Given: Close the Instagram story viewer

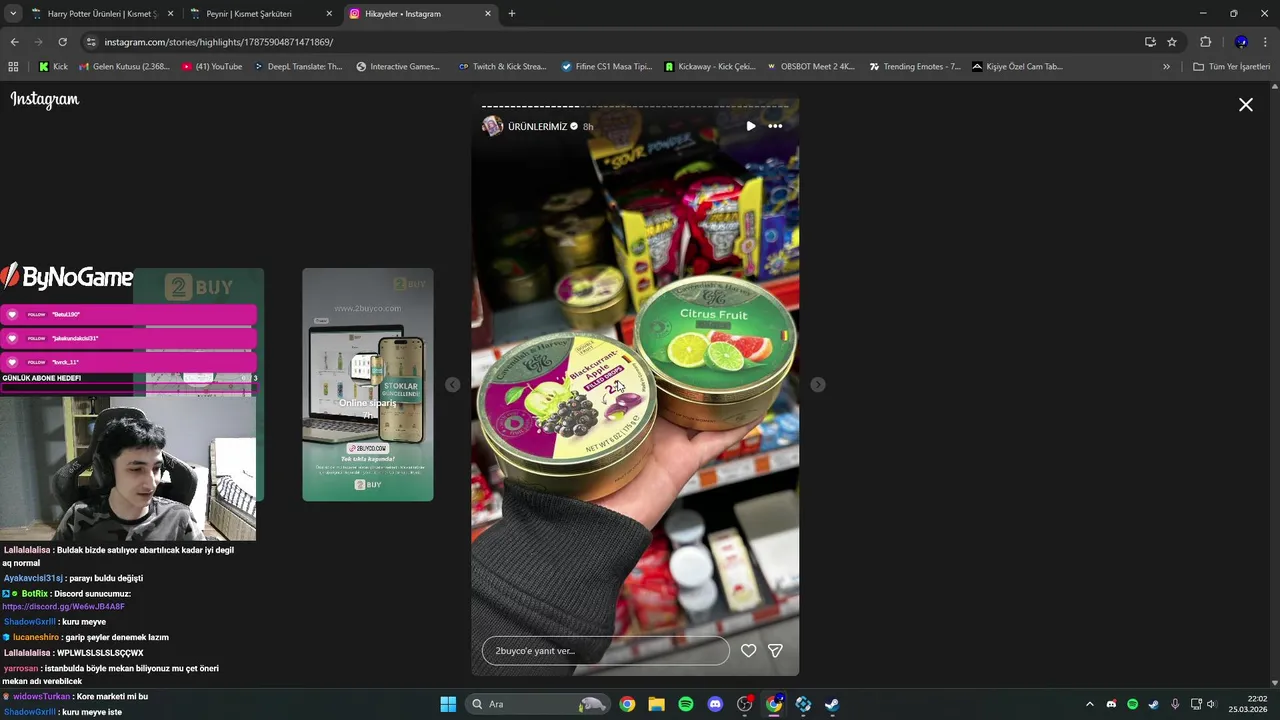Looking at the screenshot, I should pos(1246,104).
